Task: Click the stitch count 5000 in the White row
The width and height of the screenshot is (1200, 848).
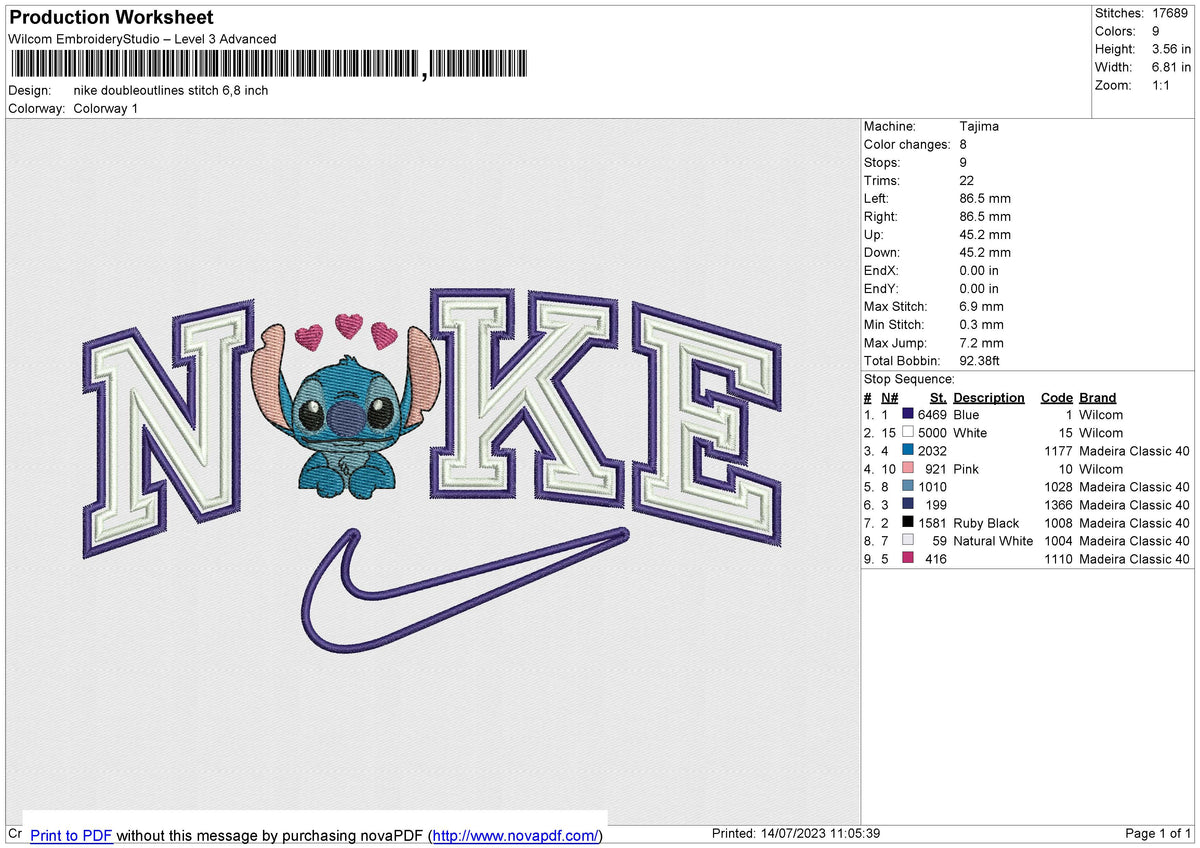Action: coord(932,433)
